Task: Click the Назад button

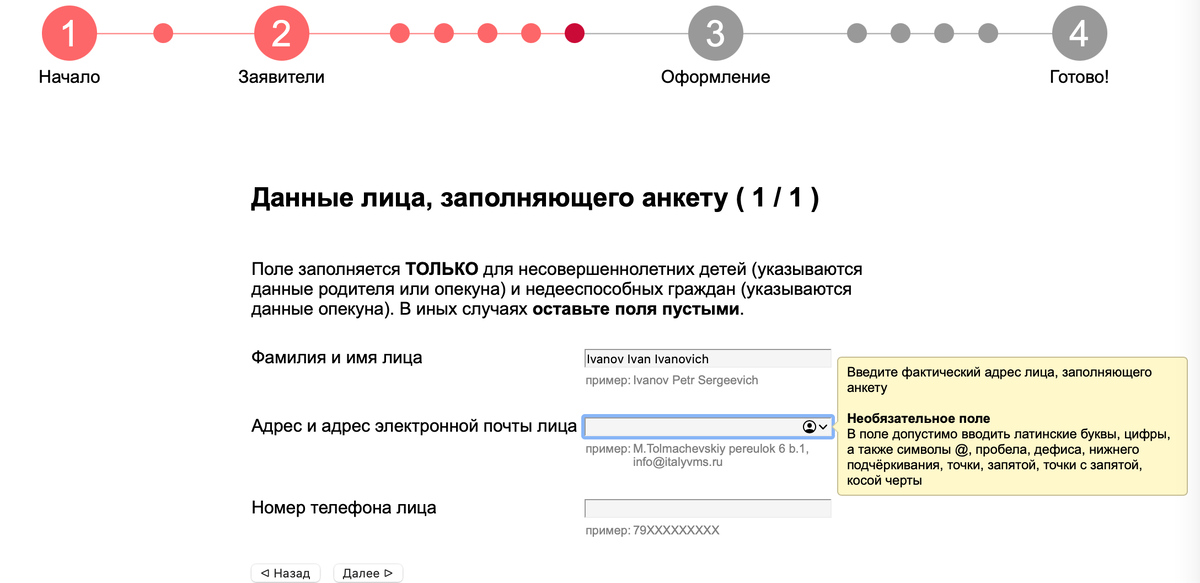Action: coord(286,573)
